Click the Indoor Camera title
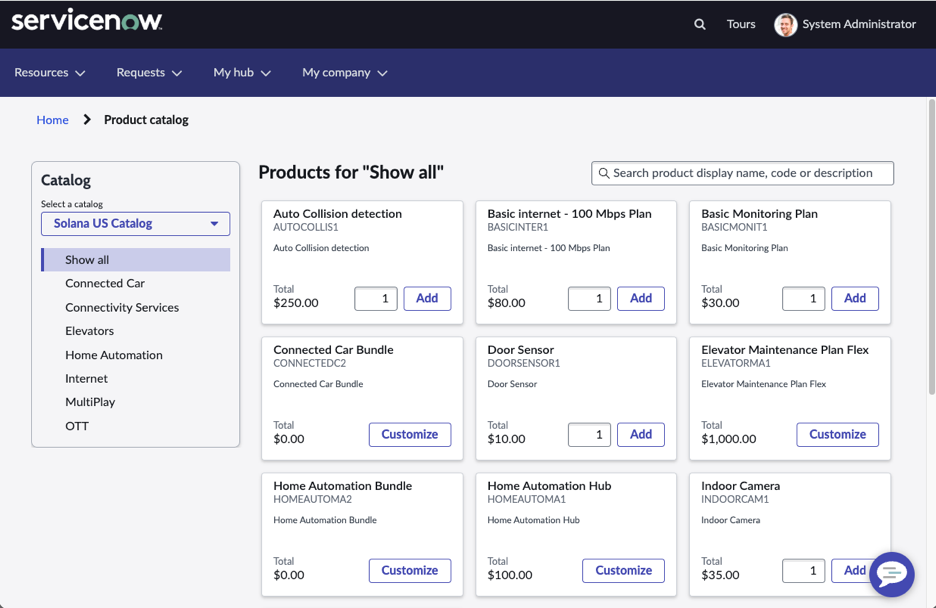Viewport: 936px width, 608px height. tap(741, 486)
